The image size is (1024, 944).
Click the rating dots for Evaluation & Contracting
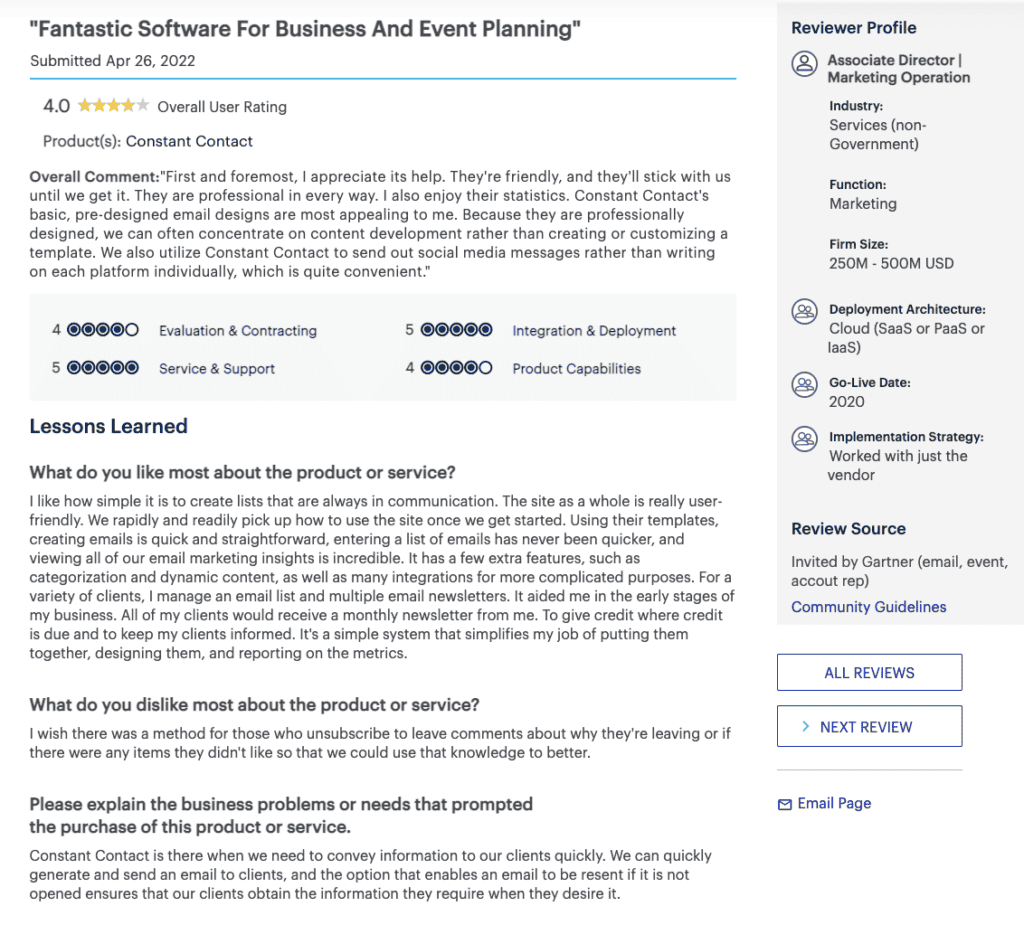tap(103, 329)
